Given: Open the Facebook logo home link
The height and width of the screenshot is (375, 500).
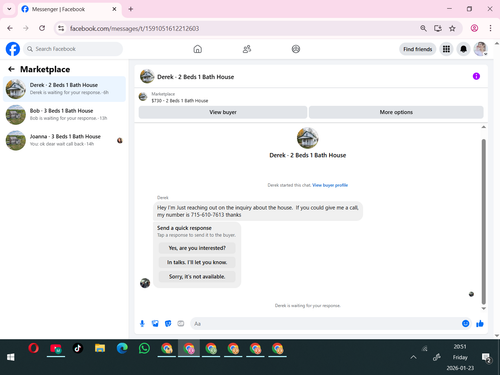Looking at the screenshot, I should 13,49.
